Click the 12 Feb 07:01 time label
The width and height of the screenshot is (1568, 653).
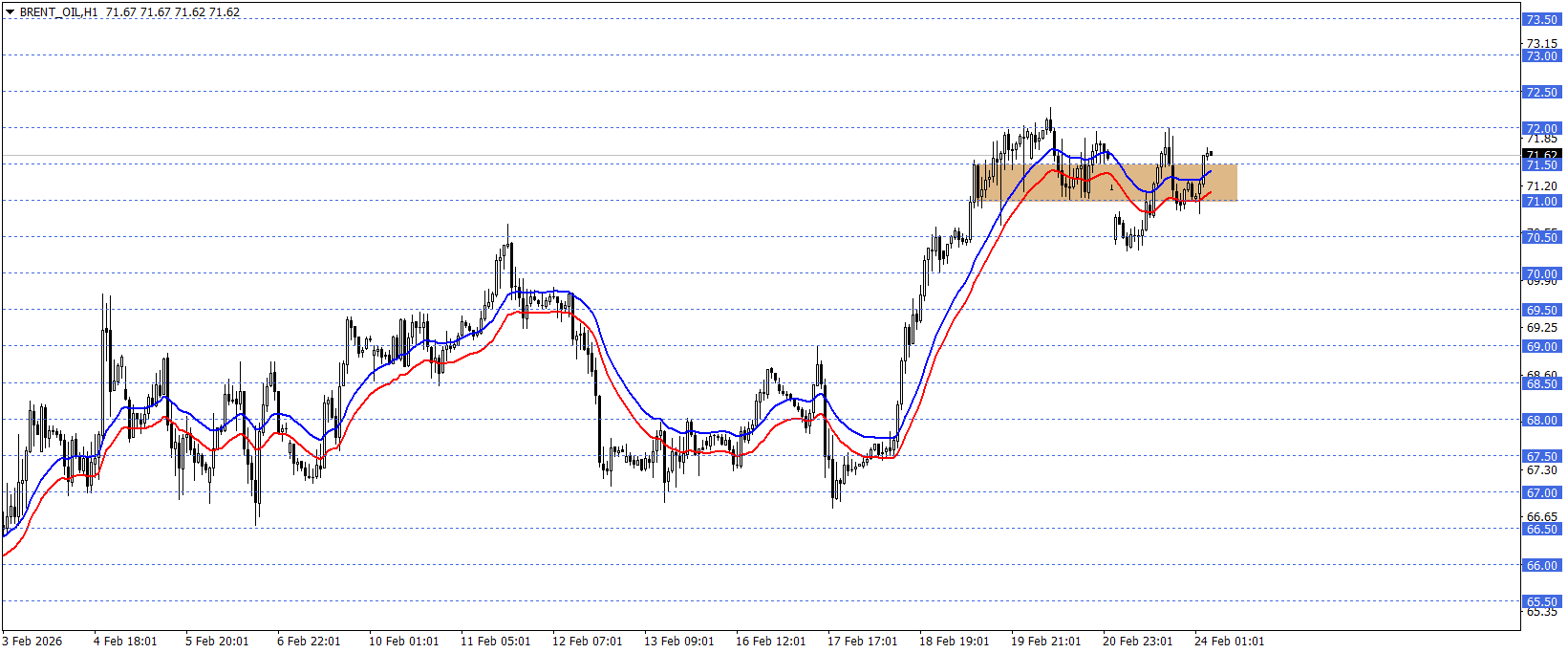[587, 641]
